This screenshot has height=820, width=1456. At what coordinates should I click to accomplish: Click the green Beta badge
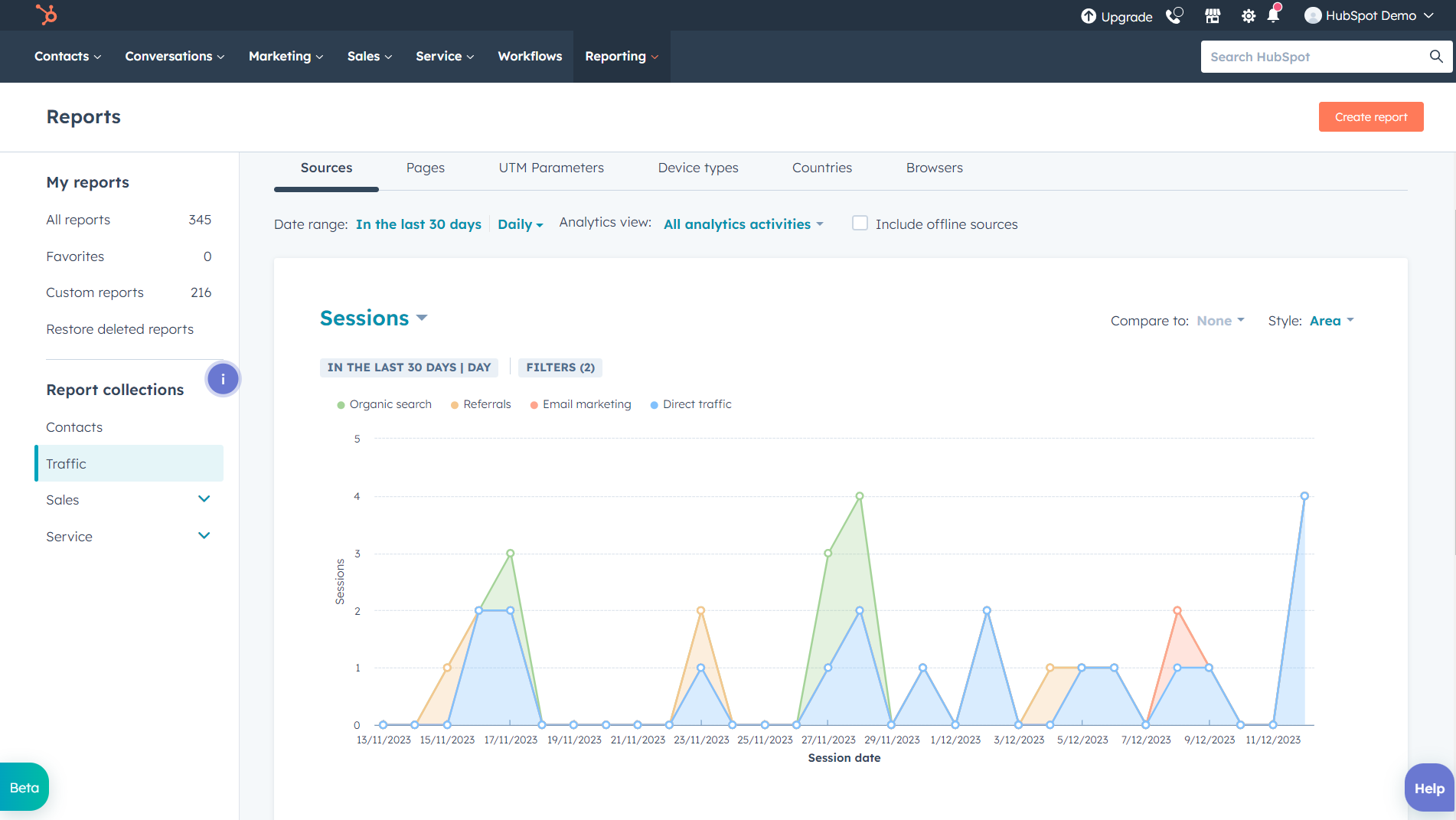point(23,787)
